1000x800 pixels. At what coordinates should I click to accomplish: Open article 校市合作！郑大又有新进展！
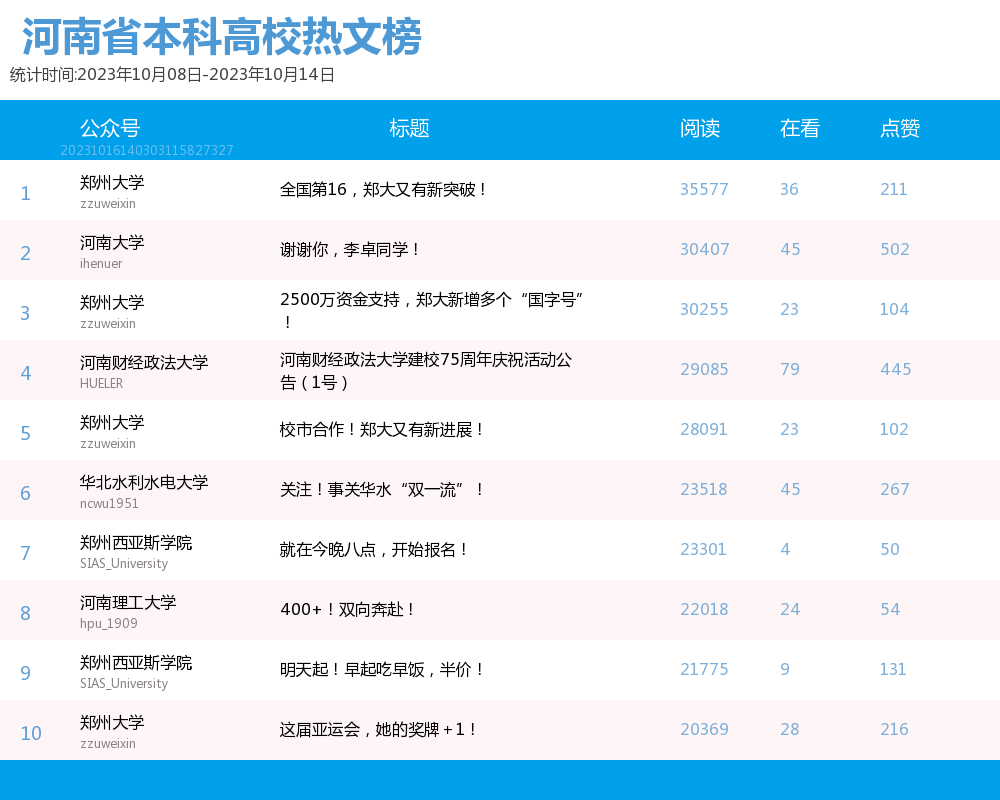click(382, 429)
